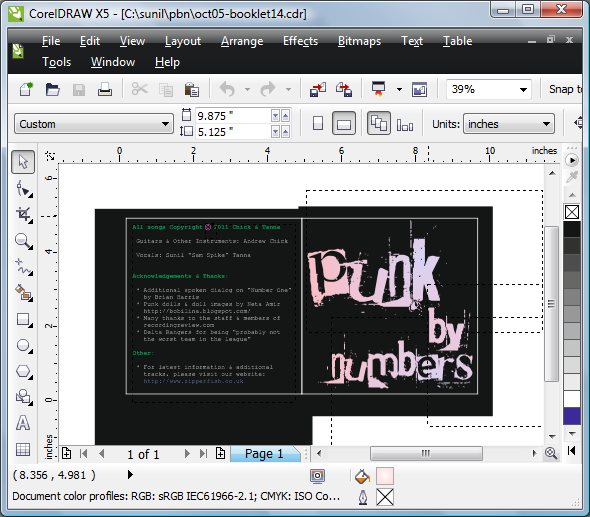This screenshot has width=590, height=517.
Task: Select the Text tool
Action: (23, 423)
